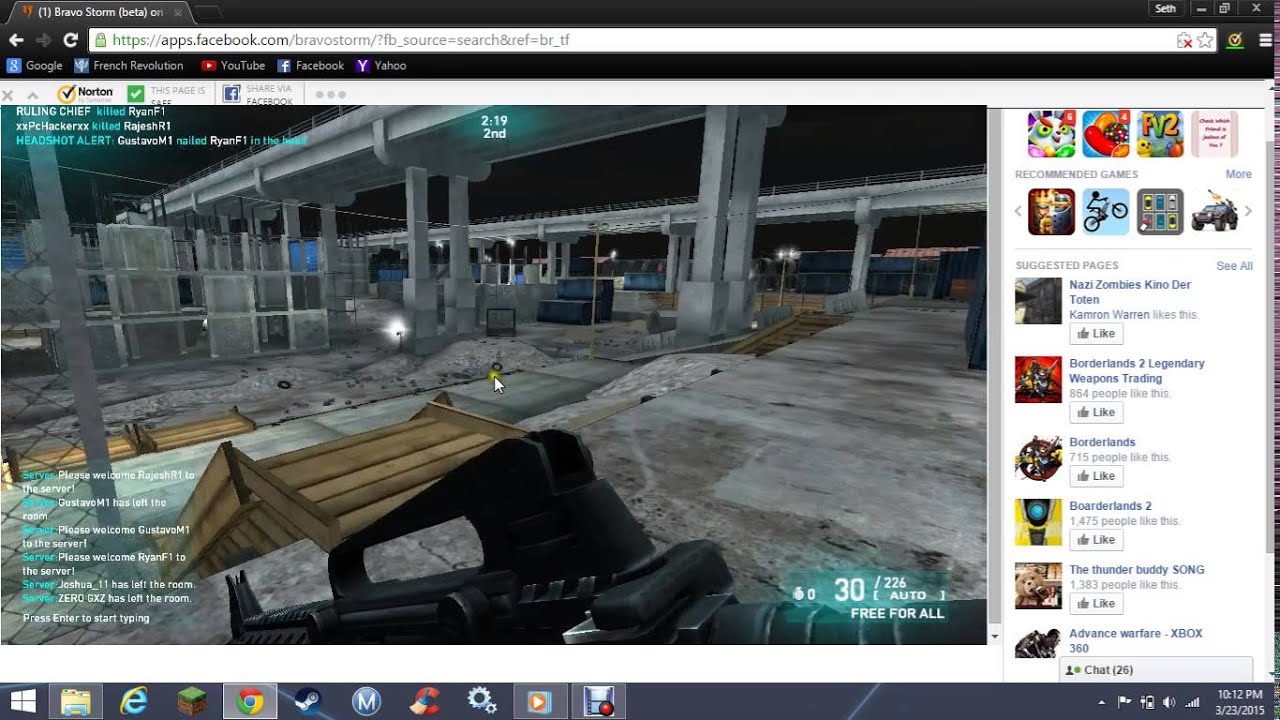Open the French Revolution bookmark
Screen dimensions: 1280x720
point(129,65)
